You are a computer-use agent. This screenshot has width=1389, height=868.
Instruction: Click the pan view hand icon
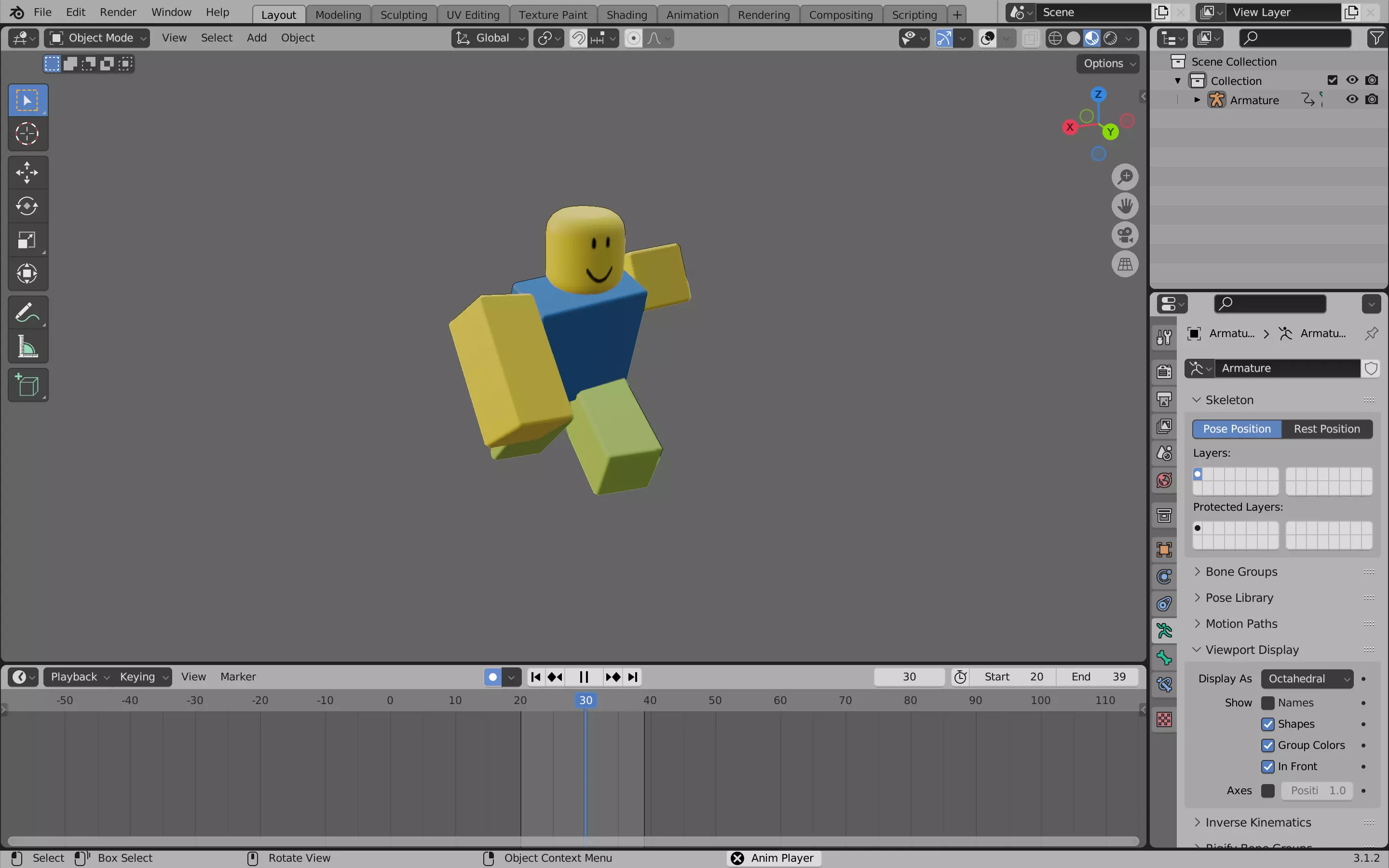tap(1124, 205)
